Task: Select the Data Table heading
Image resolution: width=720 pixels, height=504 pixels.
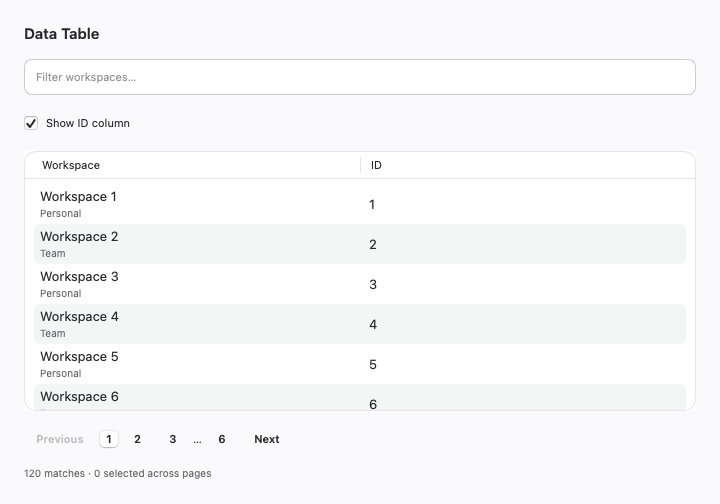Action: (62, 34)
